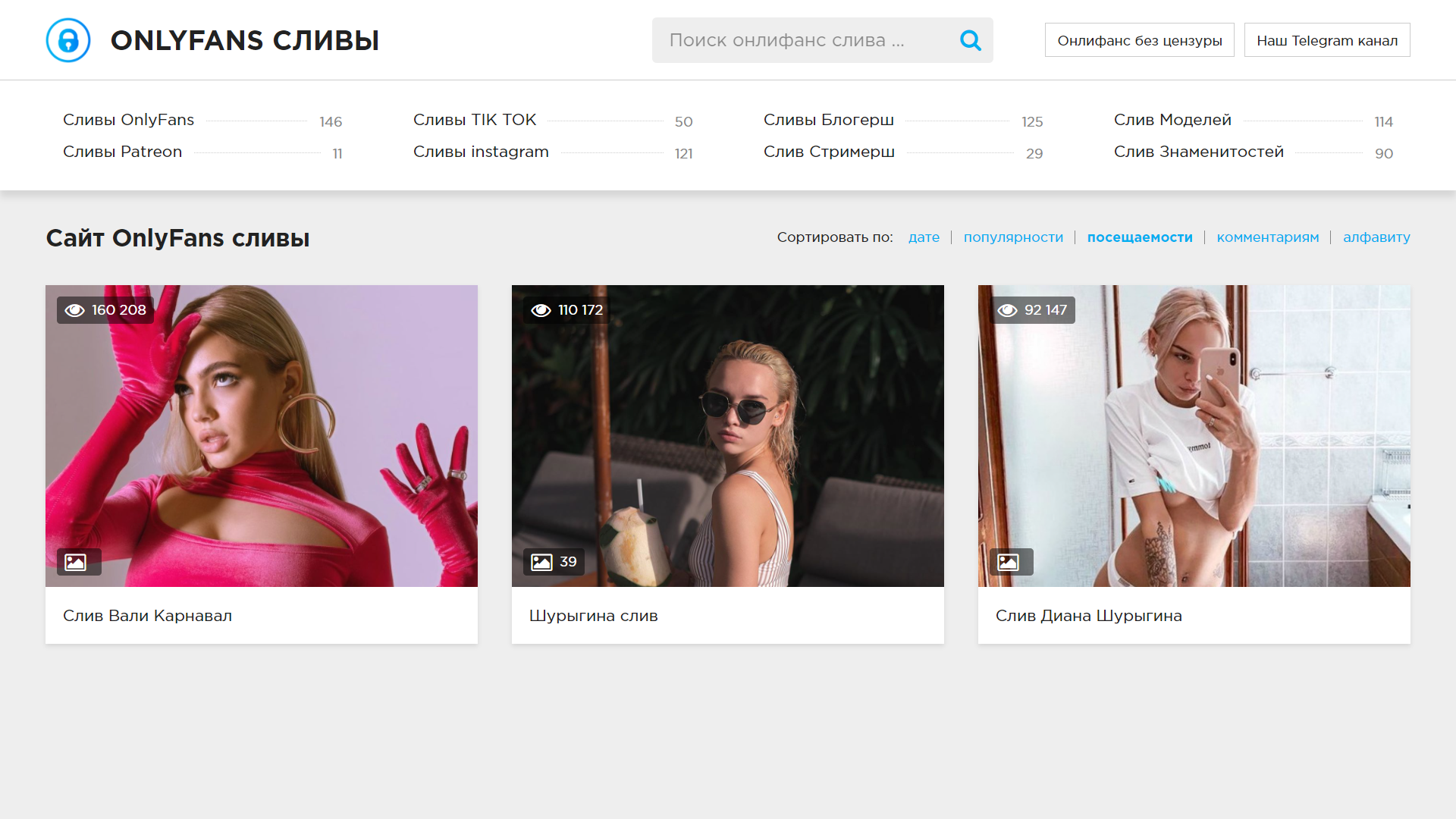Sort by посещаемости

tap(1140, 237)
